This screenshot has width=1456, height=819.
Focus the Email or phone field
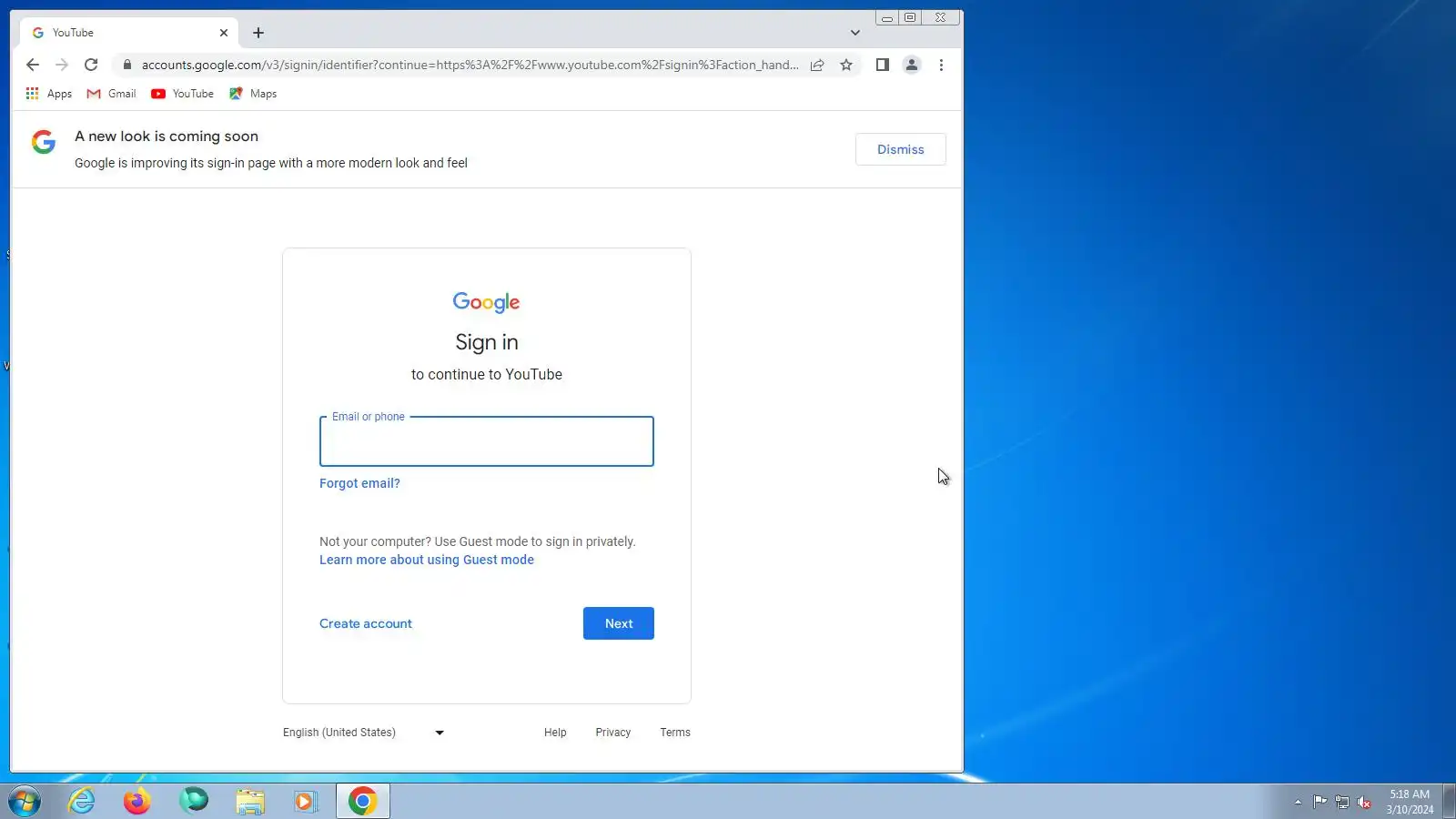click(487, 441)
